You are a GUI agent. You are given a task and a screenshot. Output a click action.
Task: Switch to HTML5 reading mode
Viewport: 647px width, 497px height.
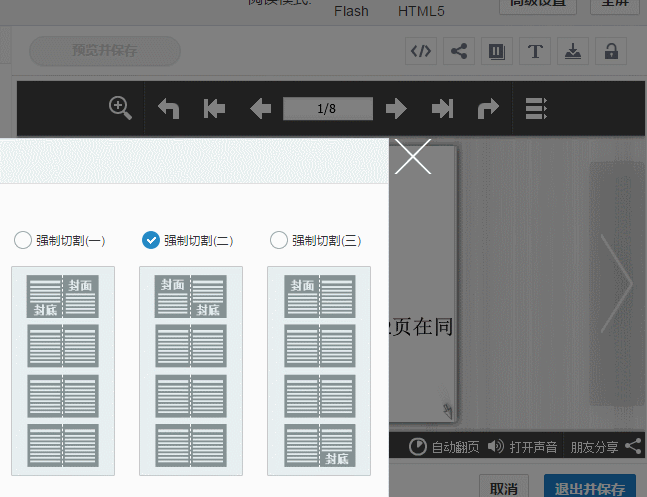click(x=421, y=11)
